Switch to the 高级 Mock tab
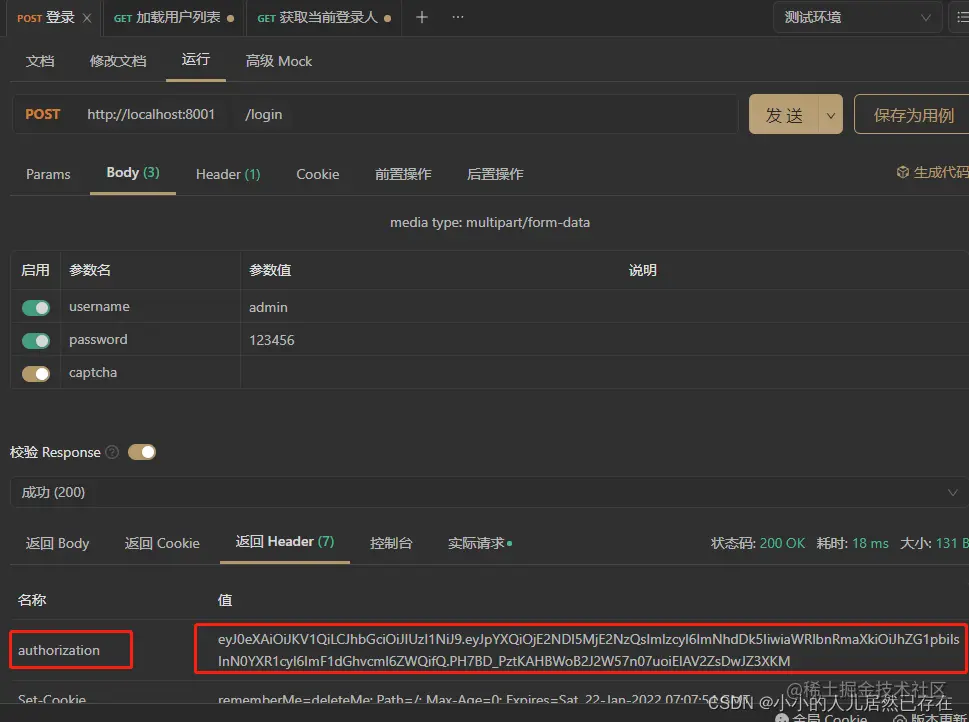Image resolution: width=969 pixels, height=722 pixels. (278, 61)
